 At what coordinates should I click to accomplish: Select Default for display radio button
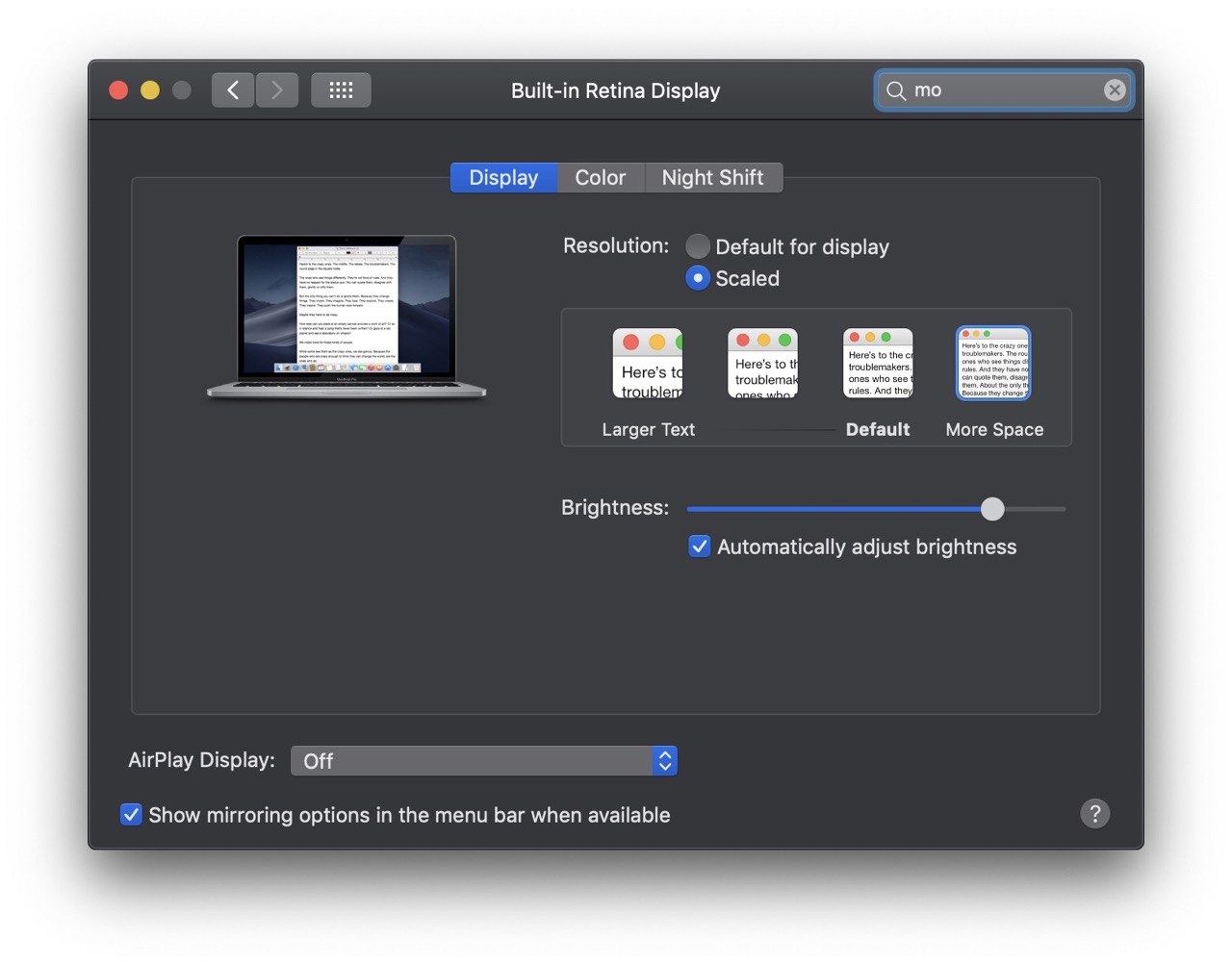tap(698, 246)
